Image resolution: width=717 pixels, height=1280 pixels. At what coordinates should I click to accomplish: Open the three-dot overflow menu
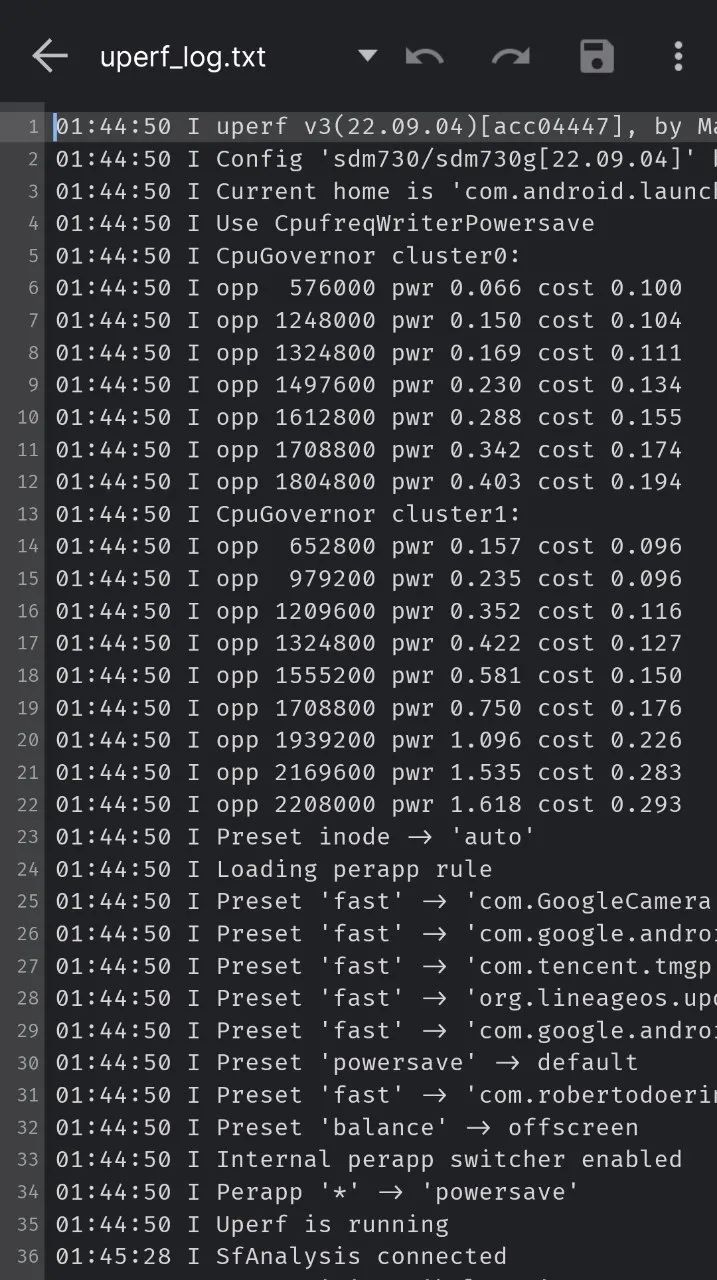tap(678, 57)
